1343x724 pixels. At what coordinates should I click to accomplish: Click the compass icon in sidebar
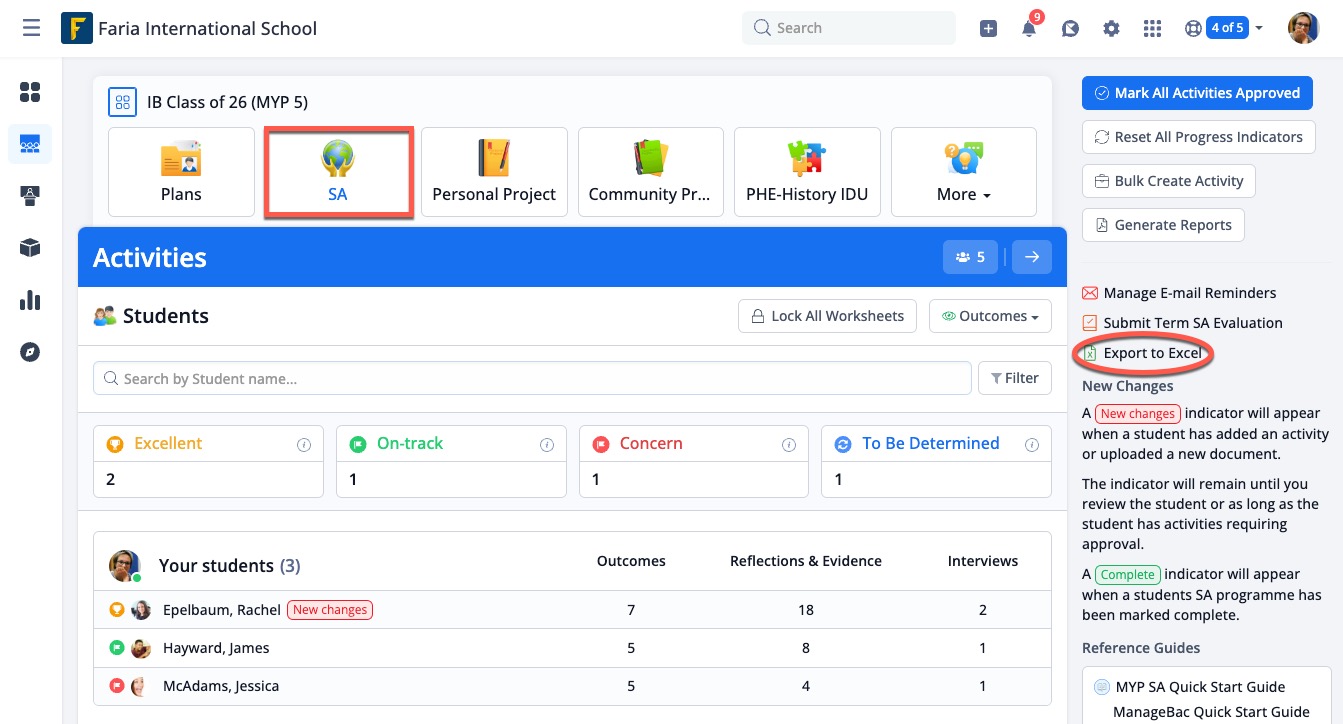pos(30,352)
